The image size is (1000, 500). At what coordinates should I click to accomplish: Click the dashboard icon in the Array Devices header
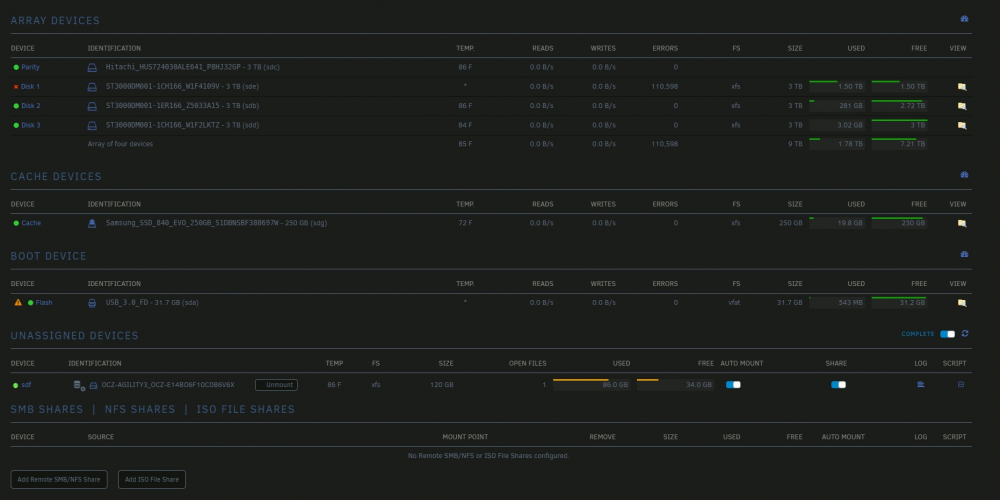964,19
